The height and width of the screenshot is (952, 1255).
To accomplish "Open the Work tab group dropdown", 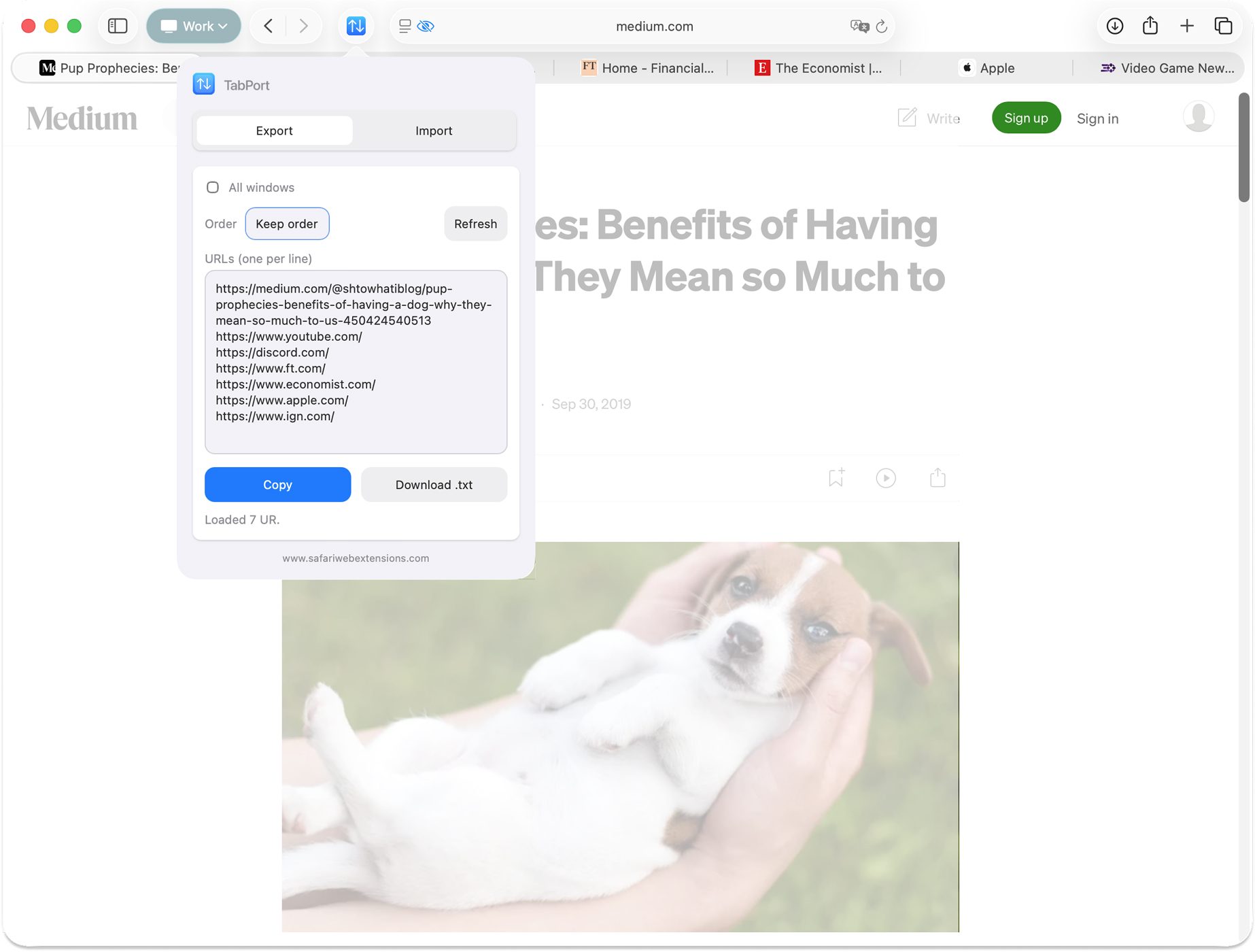I will [194, 26].
